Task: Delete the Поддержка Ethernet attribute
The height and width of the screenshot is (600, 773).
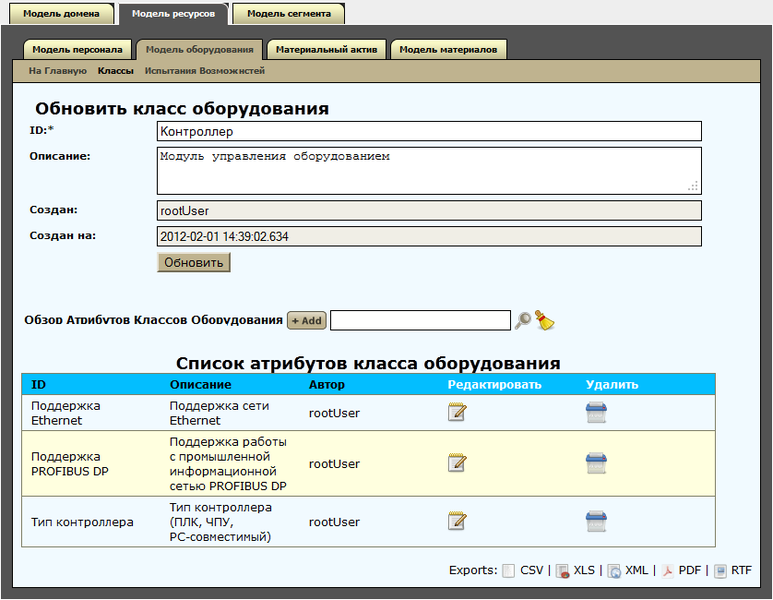Action: (x=596, y=412)
